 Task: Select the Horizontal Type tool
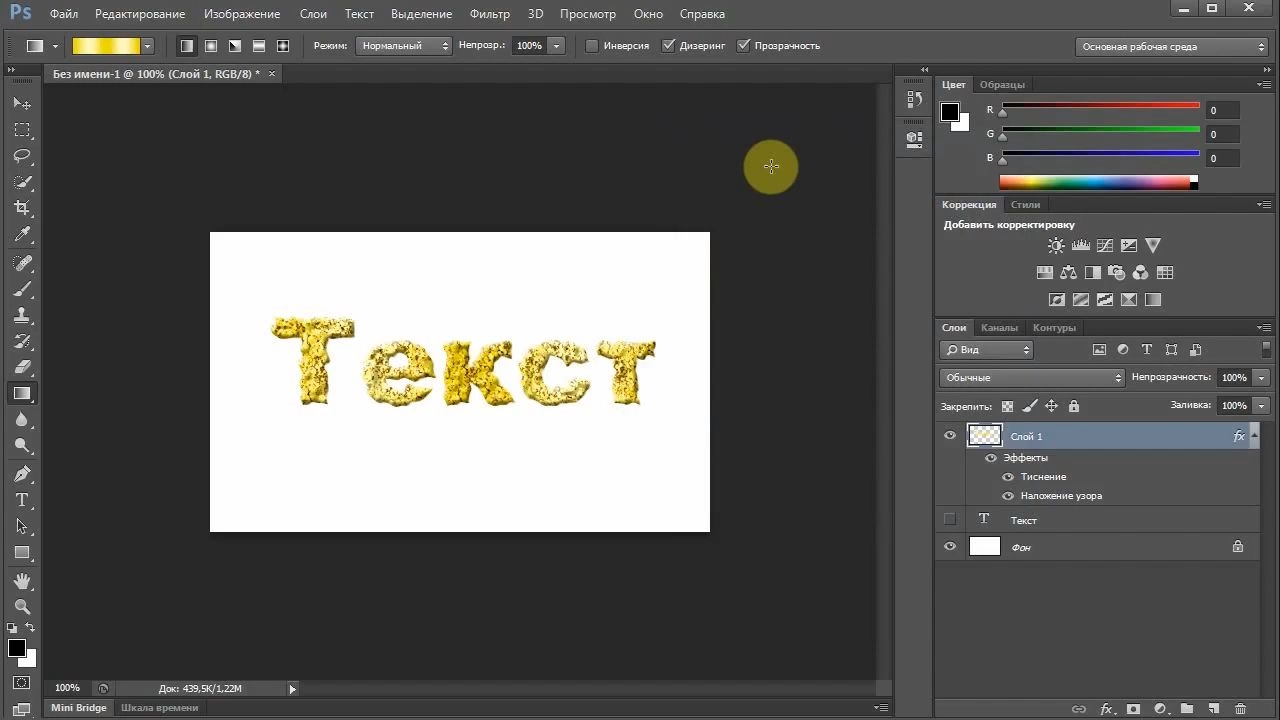click(22, 500)
